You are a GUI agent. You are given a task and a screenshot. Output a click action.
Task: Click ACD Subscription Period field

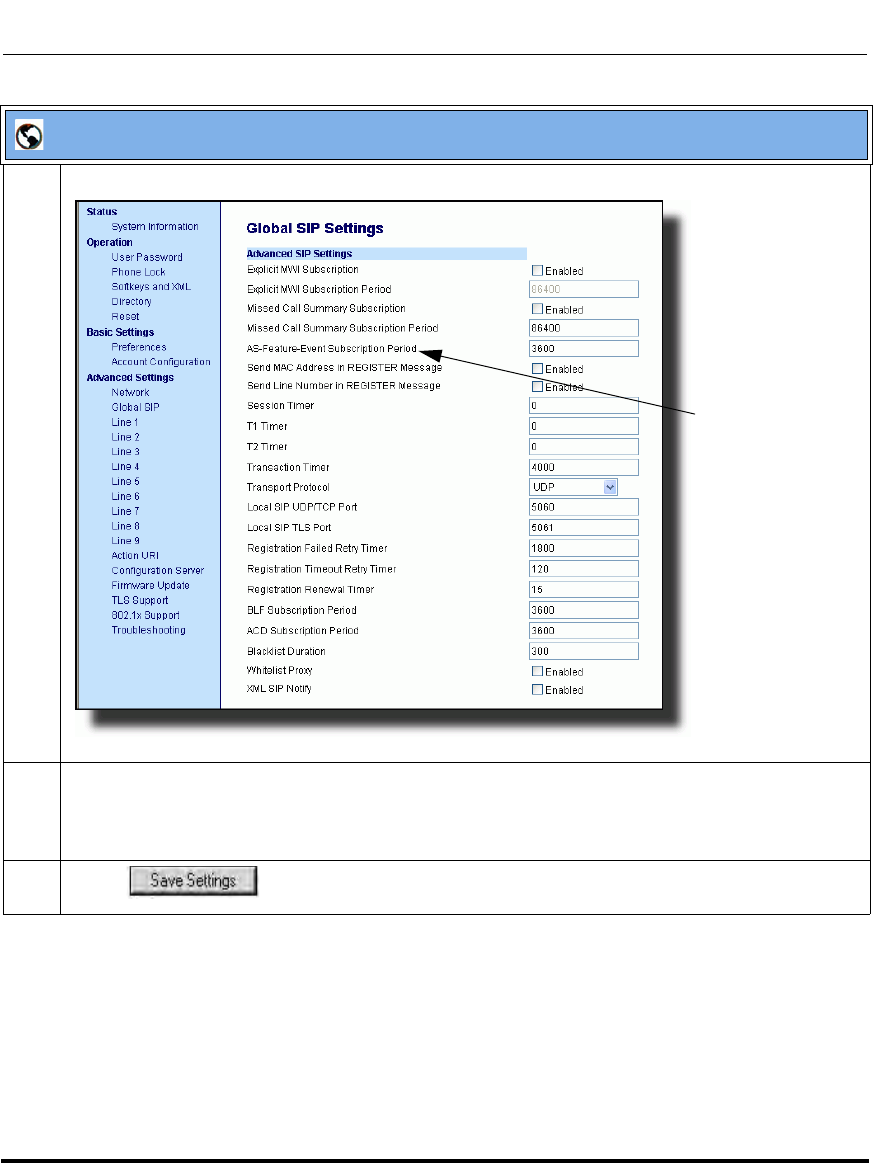coord(584,630)
